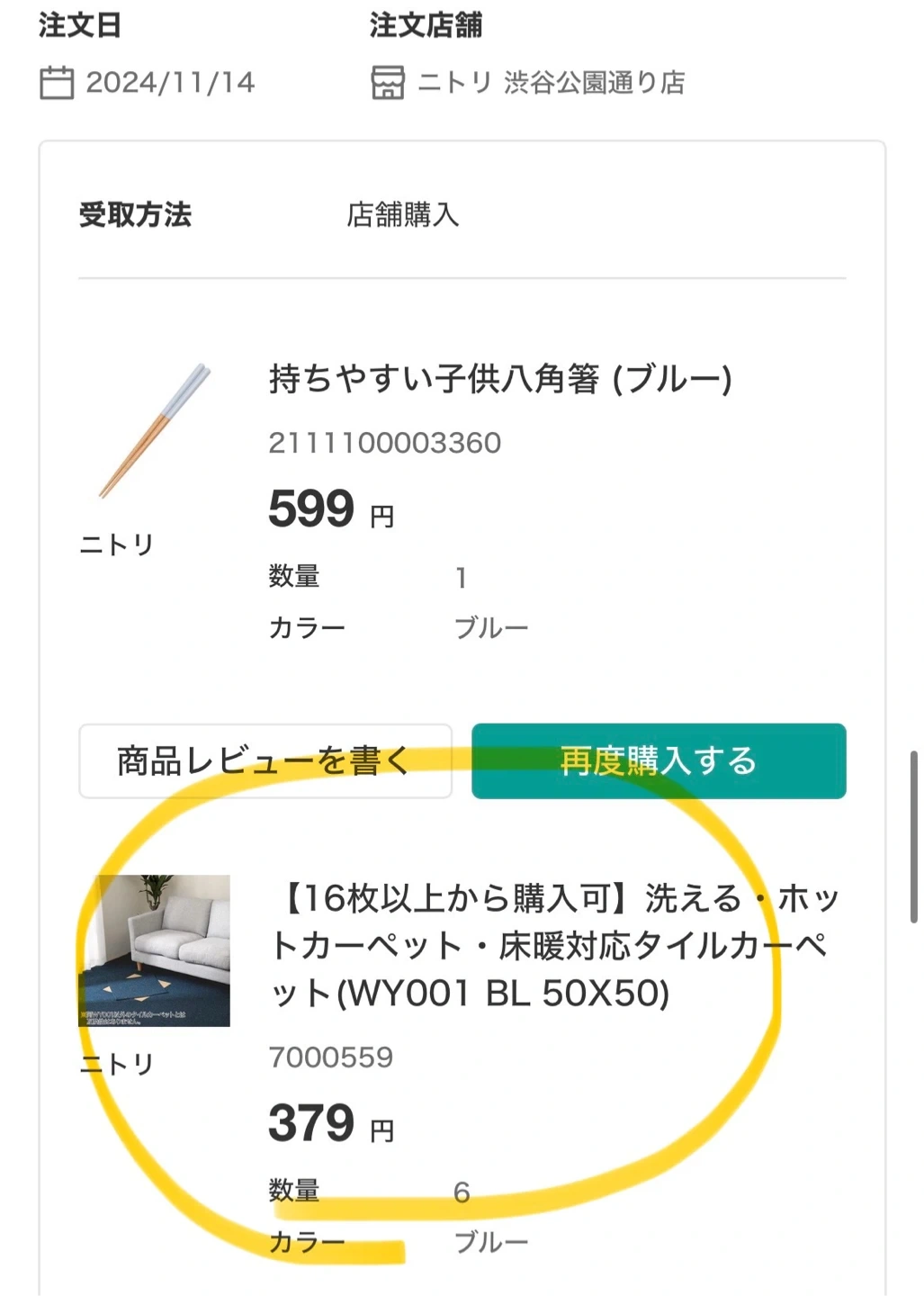Open the children's chopsticks product image
The width and height of the screenshot is (924, 1296).
(155, 430)
